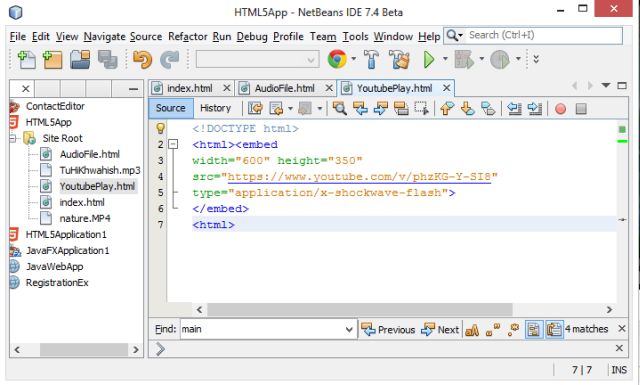Switch to History view
640x385 pixels.
point(216,108)
